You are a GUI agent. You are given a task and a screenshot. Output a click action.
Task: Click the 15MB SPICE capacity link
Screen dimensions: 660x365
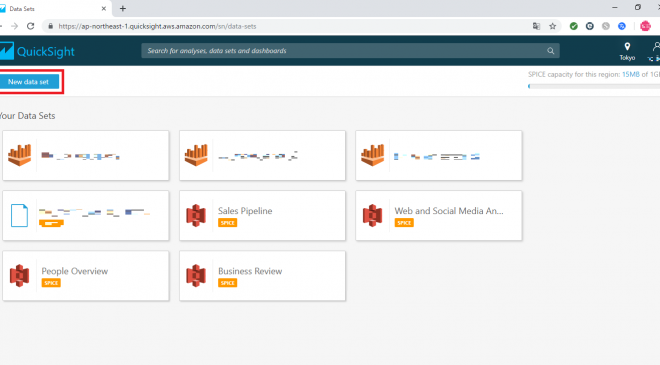pos(631,75)
